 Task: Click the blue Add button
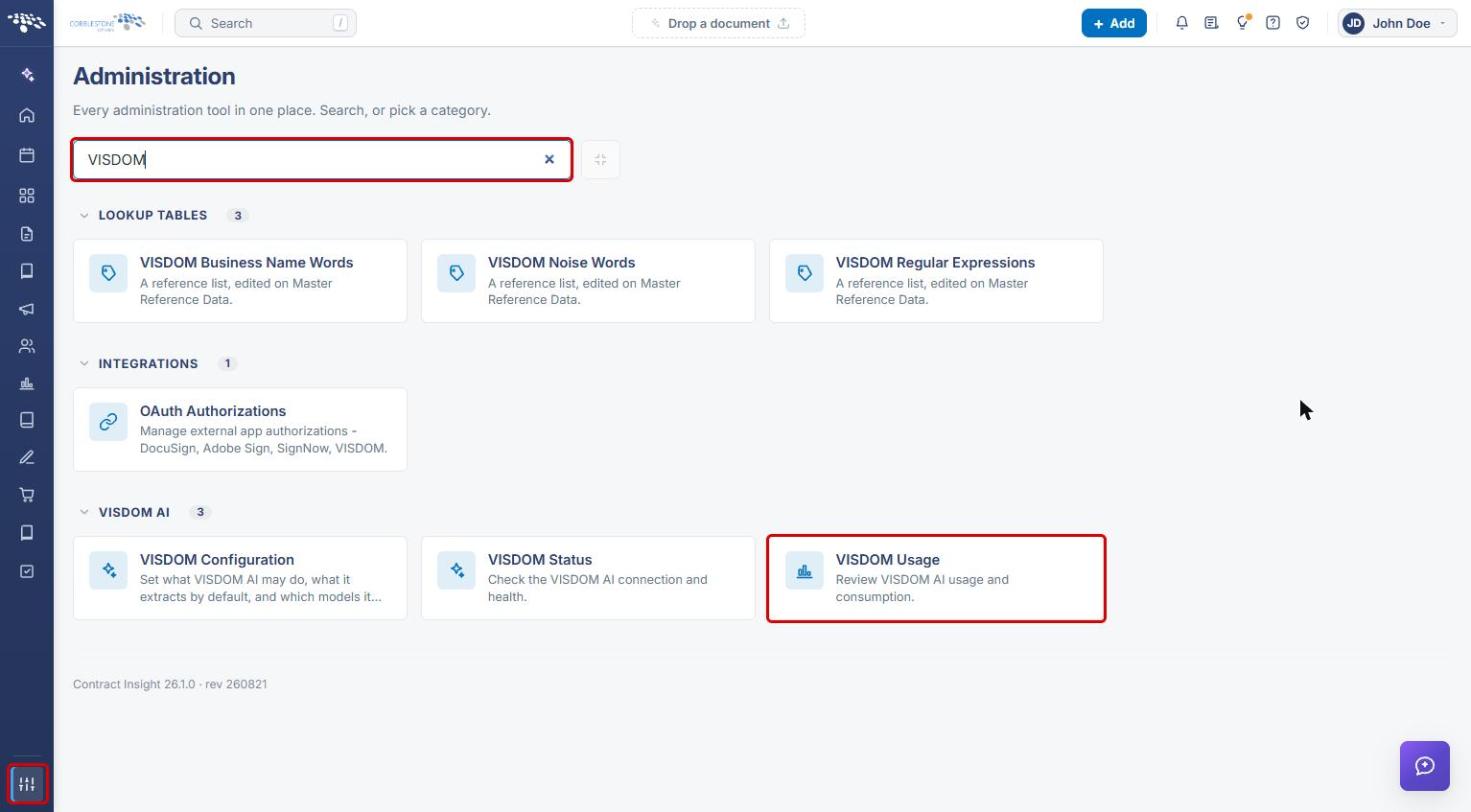(1114, 23)
